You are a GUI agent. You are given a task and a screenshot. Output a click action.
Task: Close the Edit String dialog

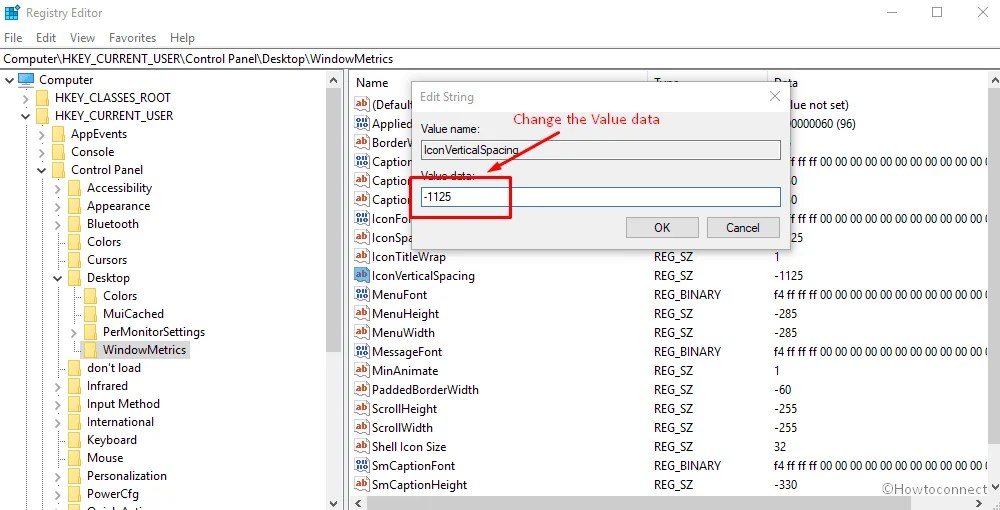coord(775,97)
